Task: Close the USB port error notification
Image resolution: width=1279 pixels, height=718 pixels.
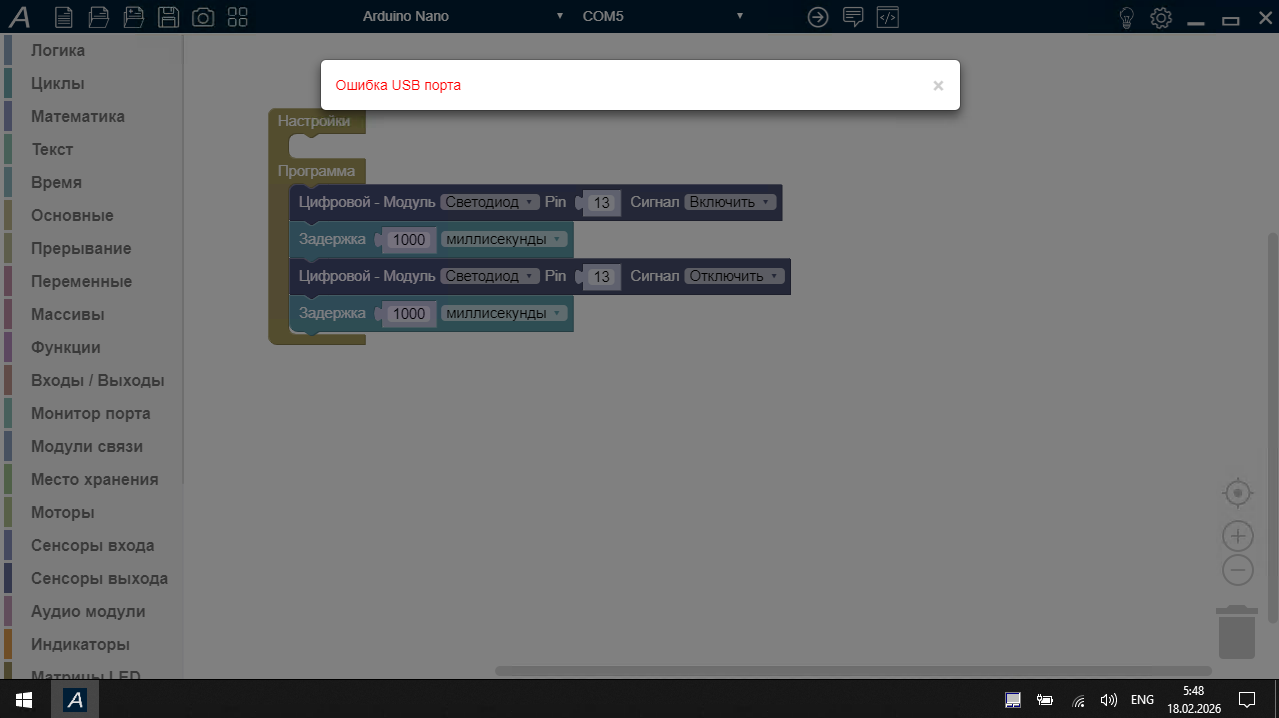Action: pos(938,86)
